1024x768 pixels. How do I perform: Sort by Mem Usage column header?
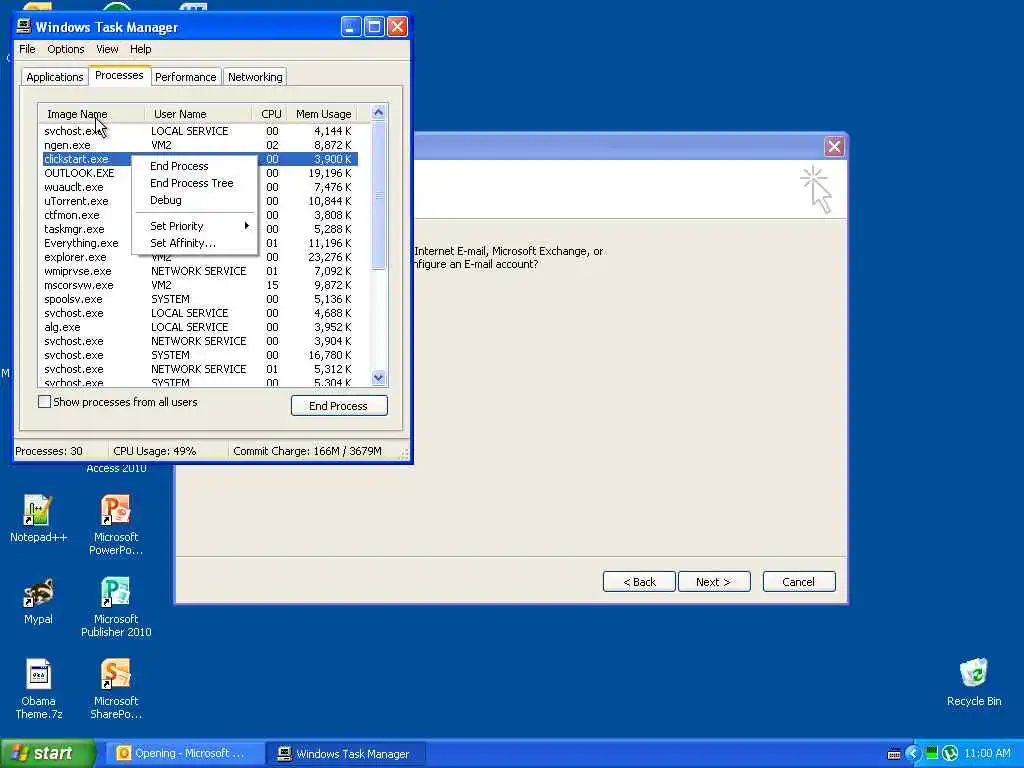point(323,114)
